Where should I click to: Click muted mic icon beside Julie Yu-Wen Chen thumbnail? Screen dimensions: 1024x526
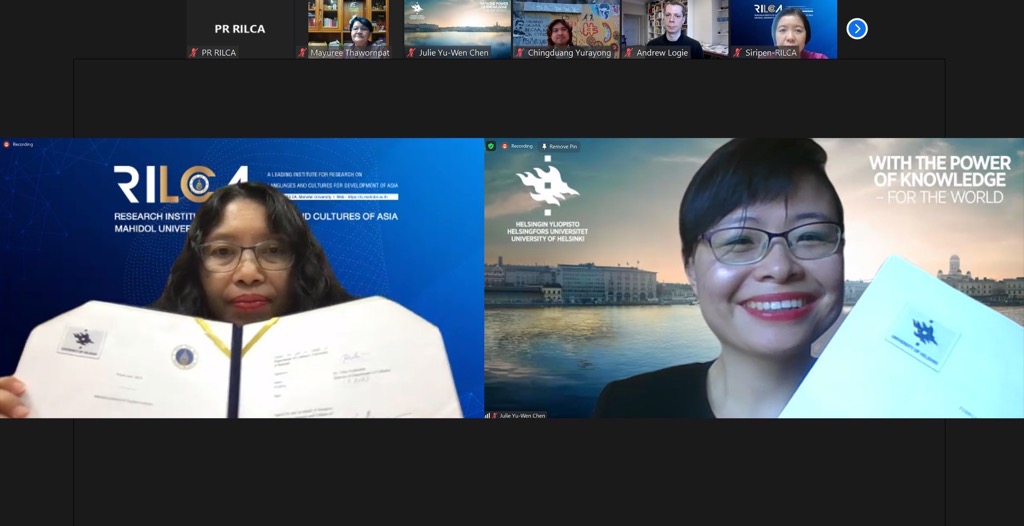[x=411, y=53]
